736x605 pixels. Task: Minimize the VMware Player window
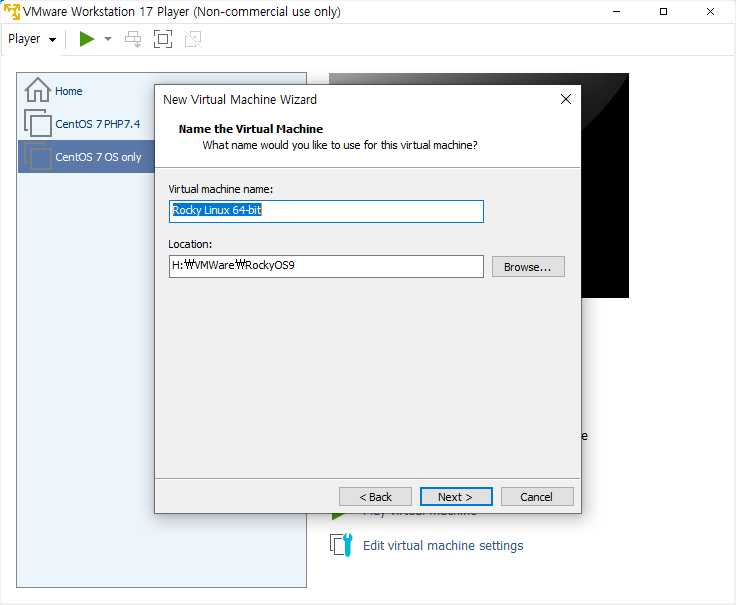[x=617, y=11]
